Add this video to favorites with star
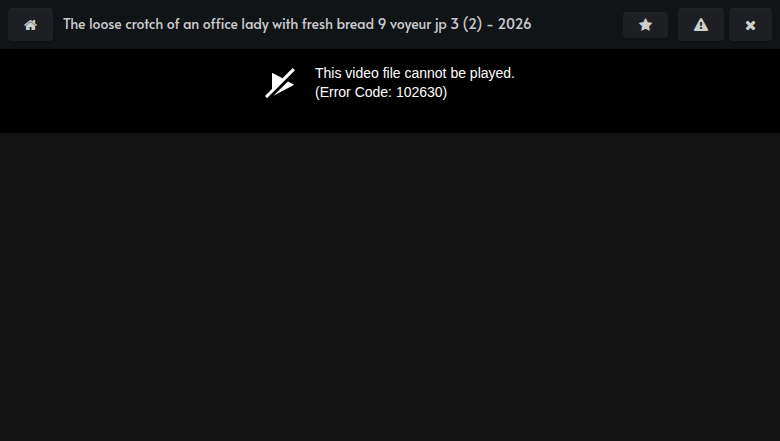 click(645, 24)
